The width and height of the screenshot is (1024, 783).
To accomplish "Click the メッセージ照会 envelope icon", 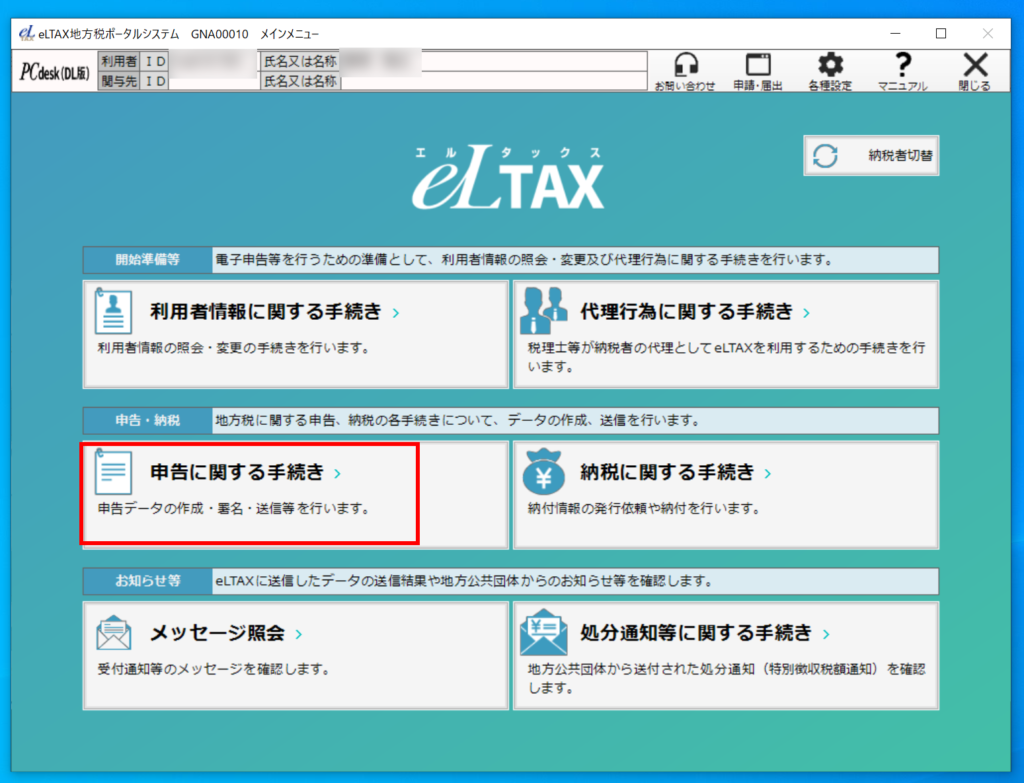I will pos(113,633).
